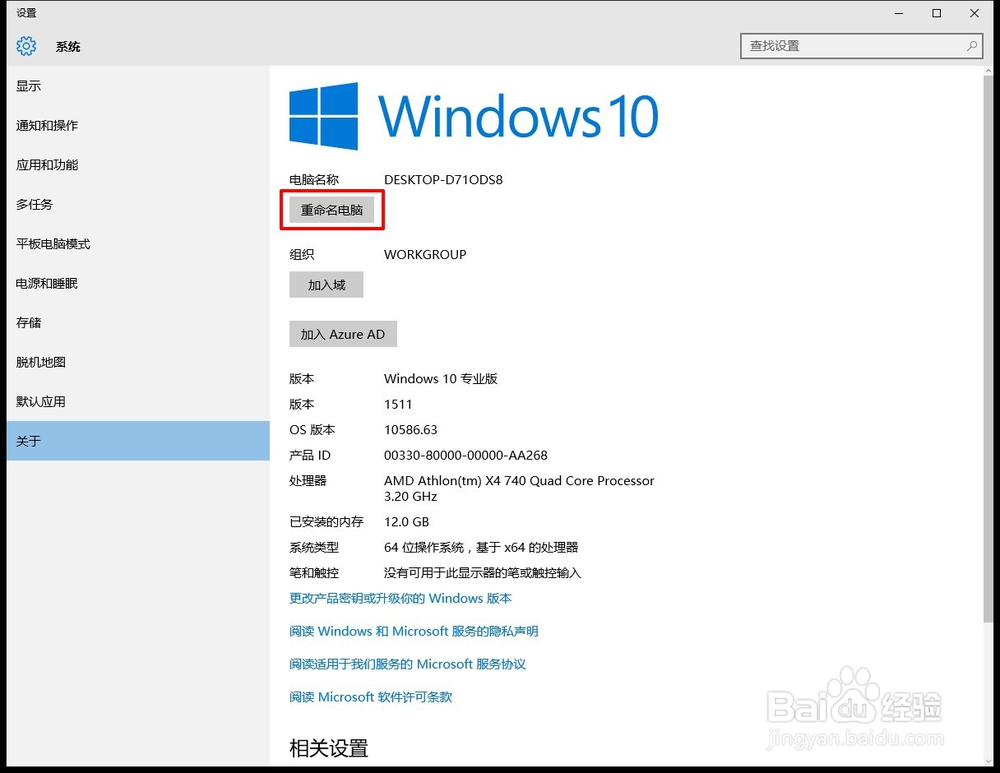Screen dimensions: 1000x773
Task: Open 阅读适用于我们服务的 Microsoft 服务协议 link
Action: (408, 664)
